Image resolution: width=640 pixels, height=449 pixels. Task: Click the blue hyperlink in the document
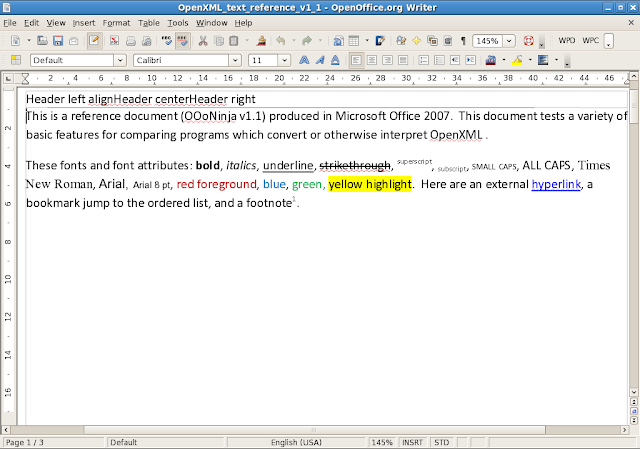[556, 184]
